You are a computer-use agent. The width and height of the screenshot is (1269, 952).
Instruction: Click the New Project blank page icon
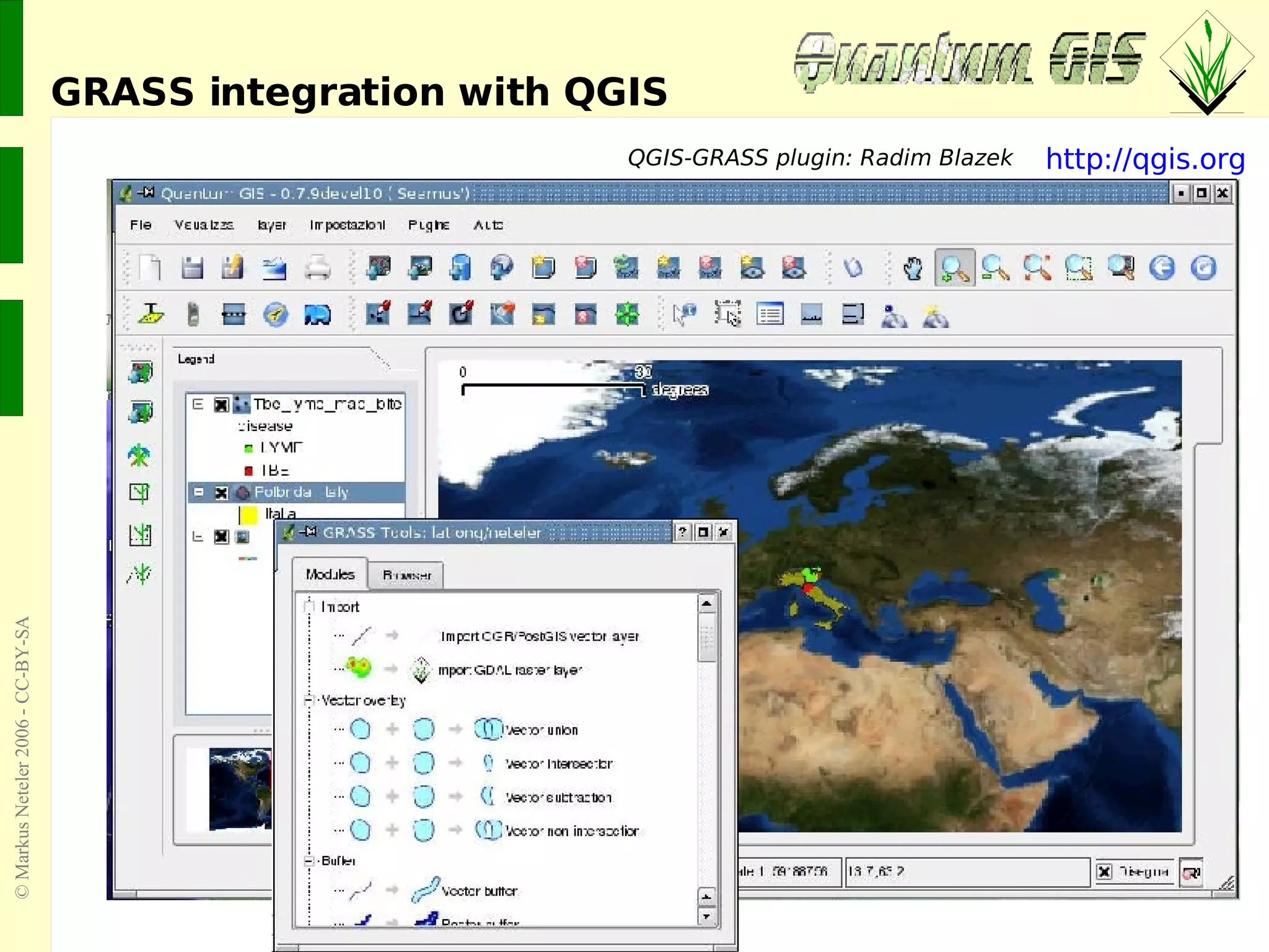[151, 268]
